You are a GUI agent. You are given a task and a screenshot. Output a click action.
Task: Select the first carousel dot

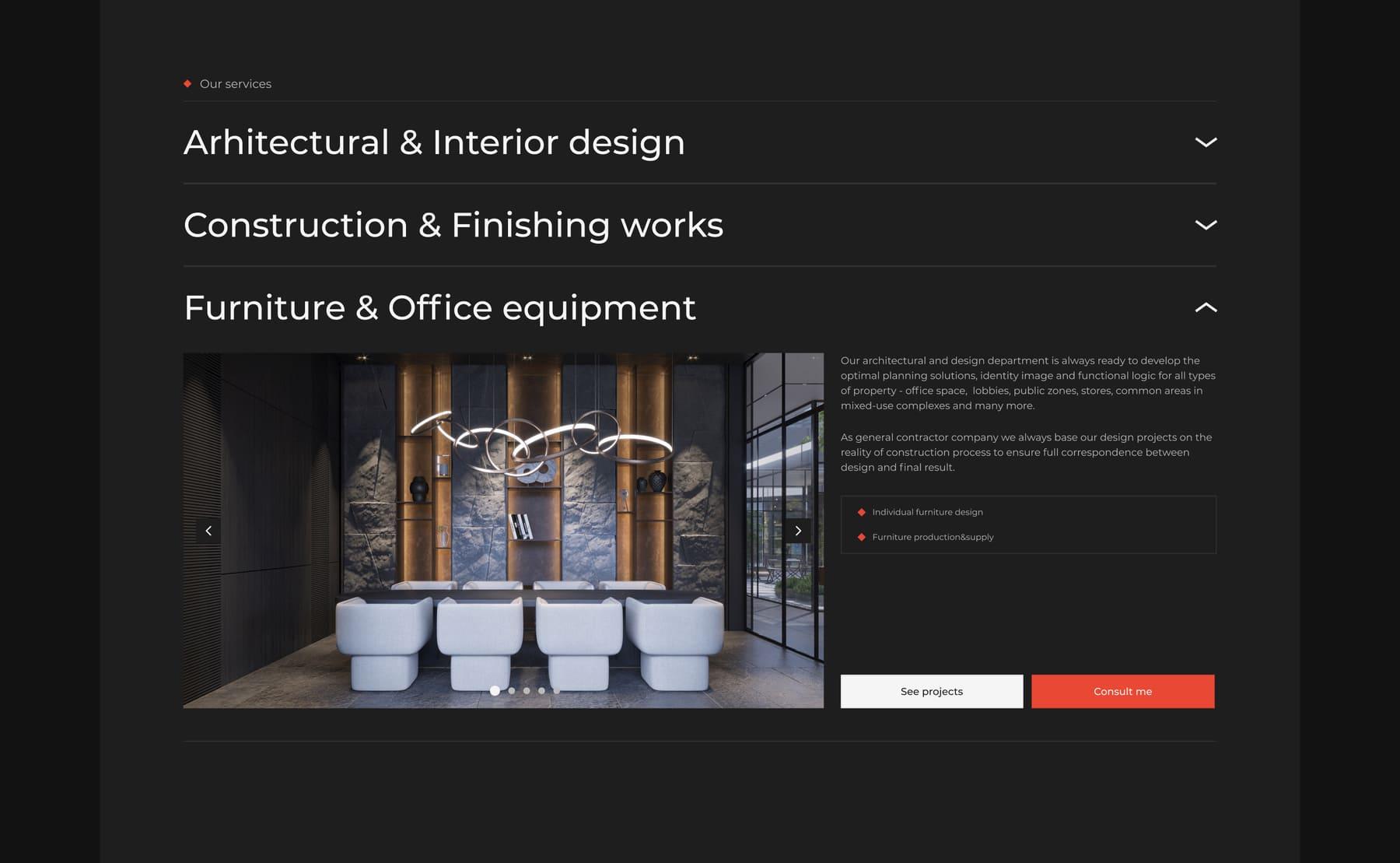pos(495,690)
